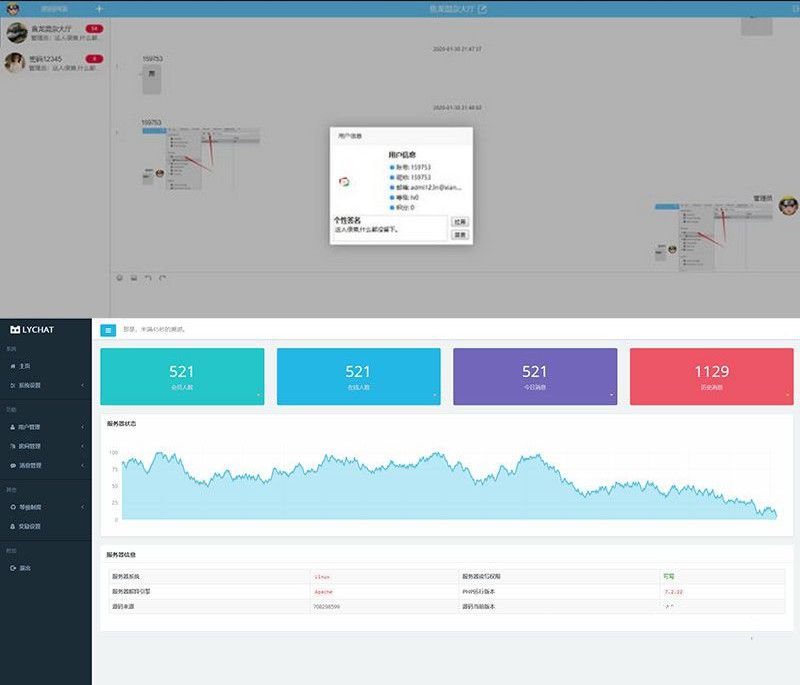Viewport: 800px width, 685px height.
Task: Click the lower button in user info dialog
Action: pyautogui.click(x=459, y=235)
